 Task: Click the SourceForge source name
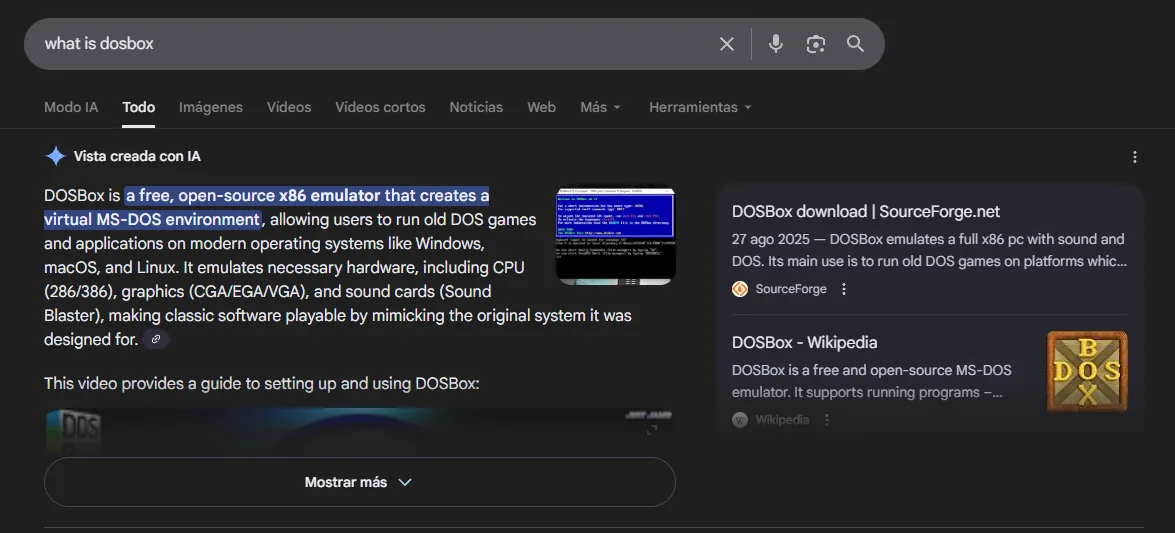click(791, 289)
